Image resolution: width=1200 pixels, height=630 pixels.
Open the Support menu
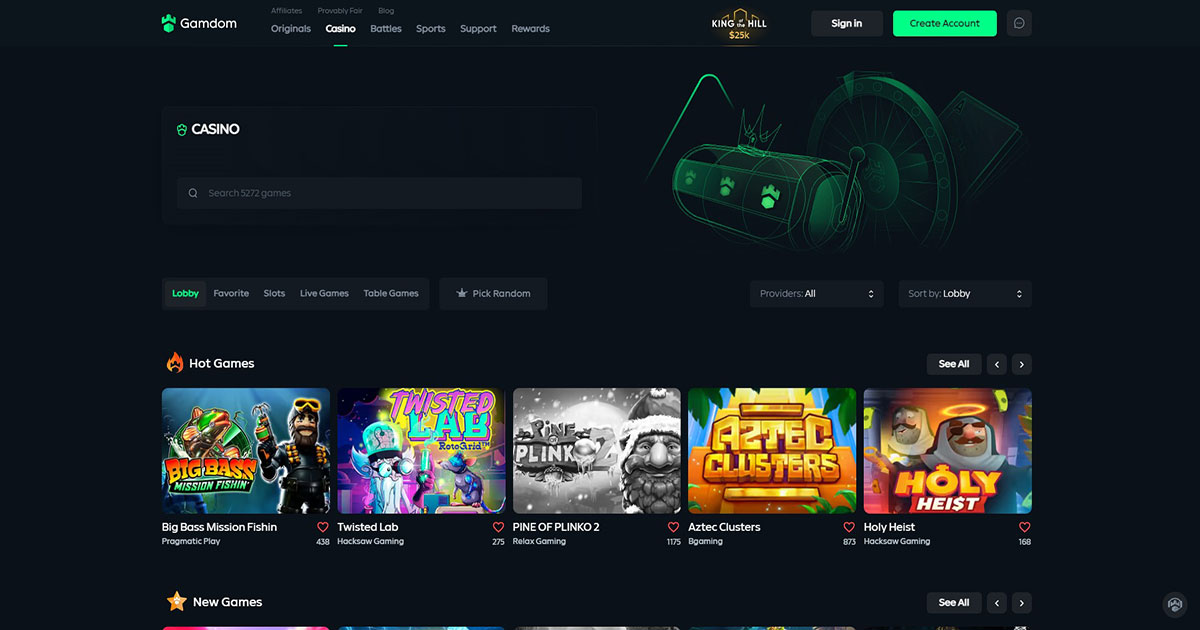(x=478, y=29)
